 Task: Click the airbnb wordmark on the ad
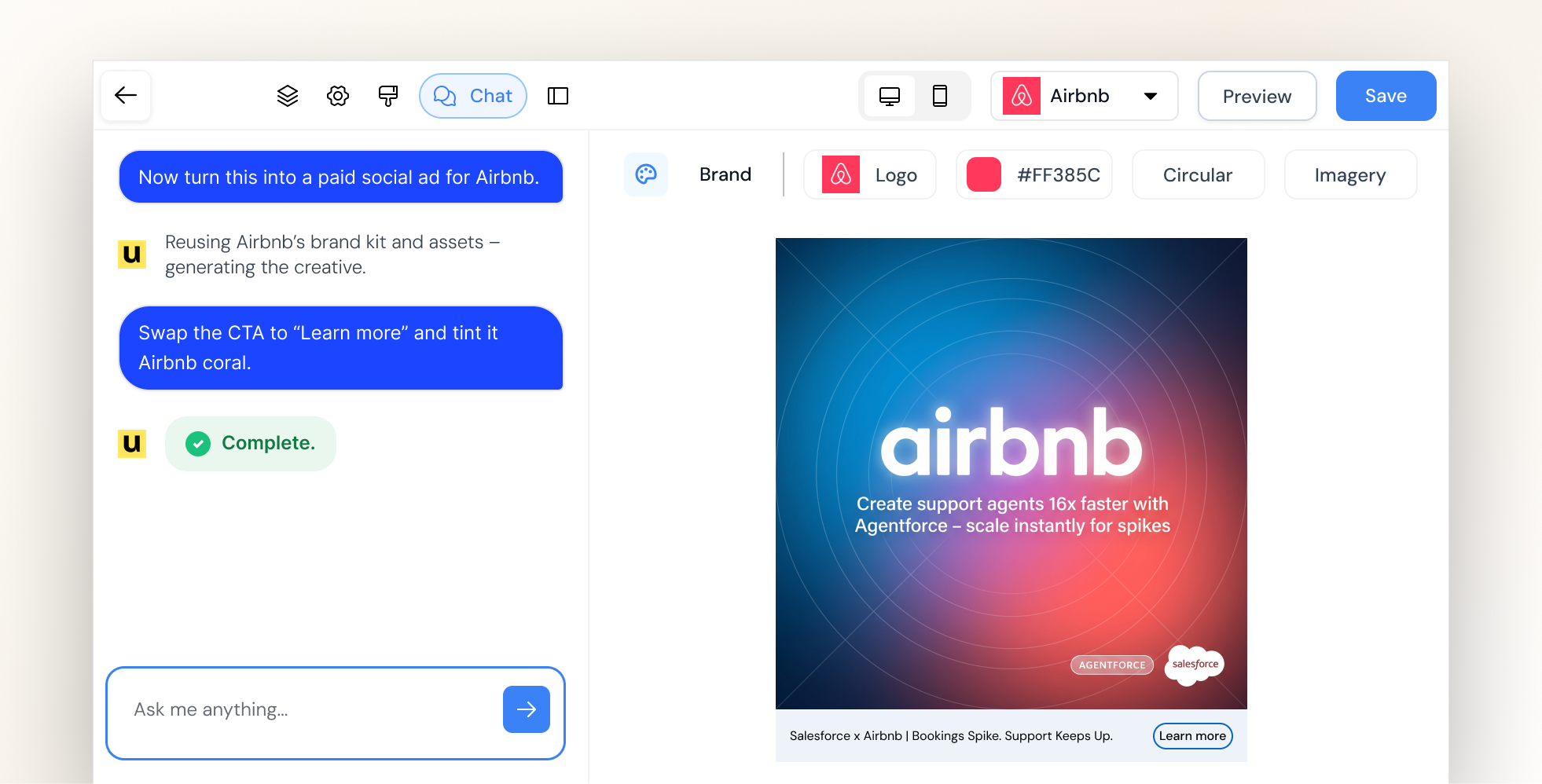point(1011,442)
